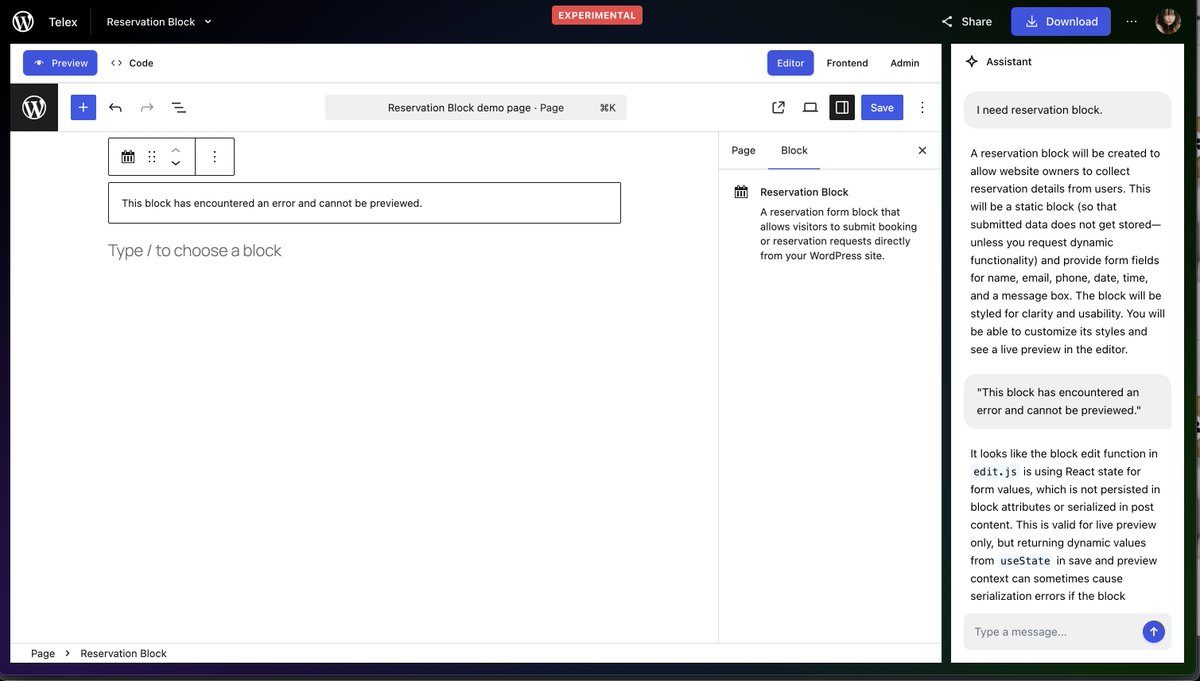1200x681 pixels.
Task: Open the device preview laptop icon
Action: [x=810, y=107]
